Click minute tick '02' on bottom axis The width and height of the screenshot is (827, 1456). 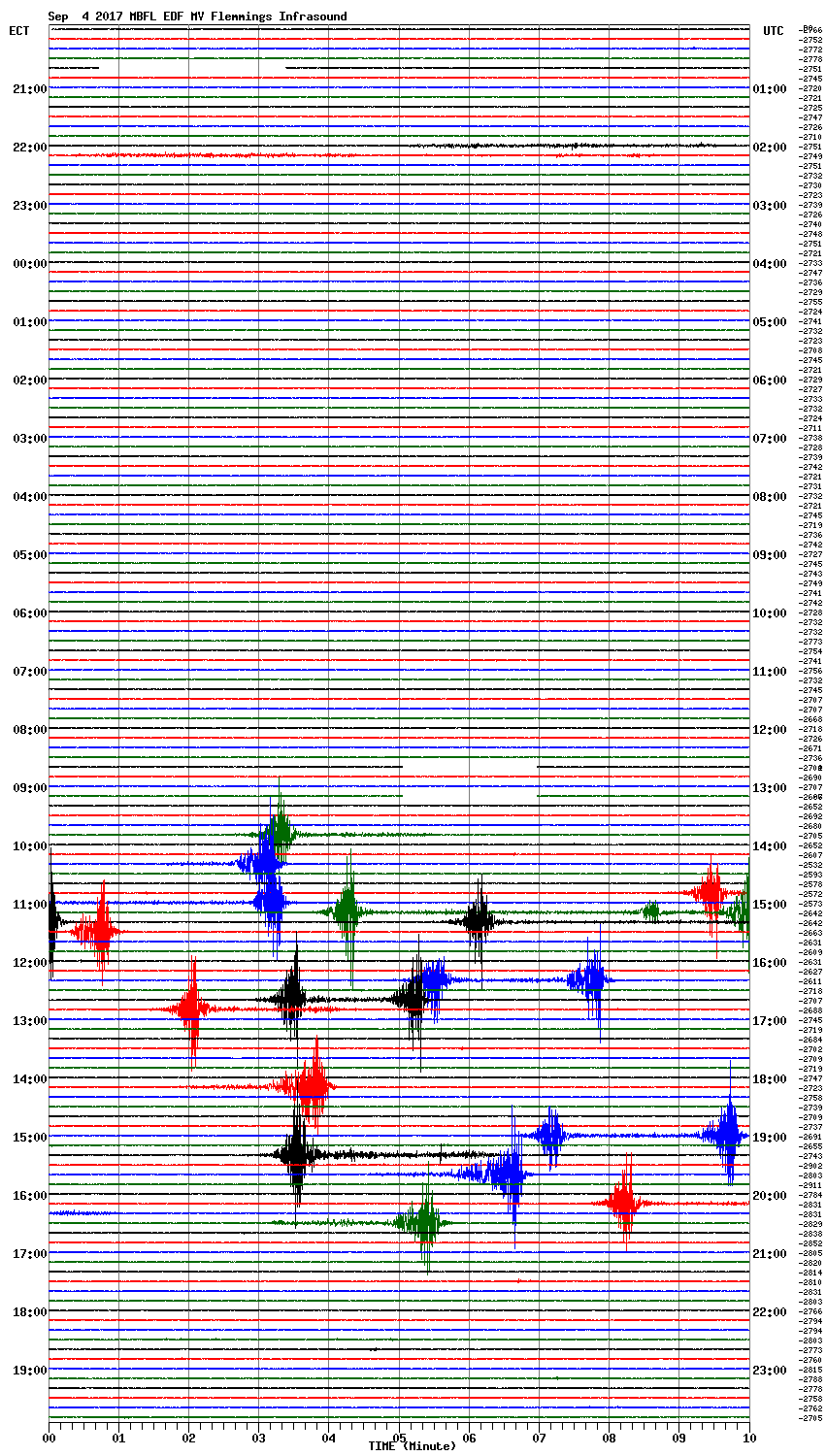189,1437
